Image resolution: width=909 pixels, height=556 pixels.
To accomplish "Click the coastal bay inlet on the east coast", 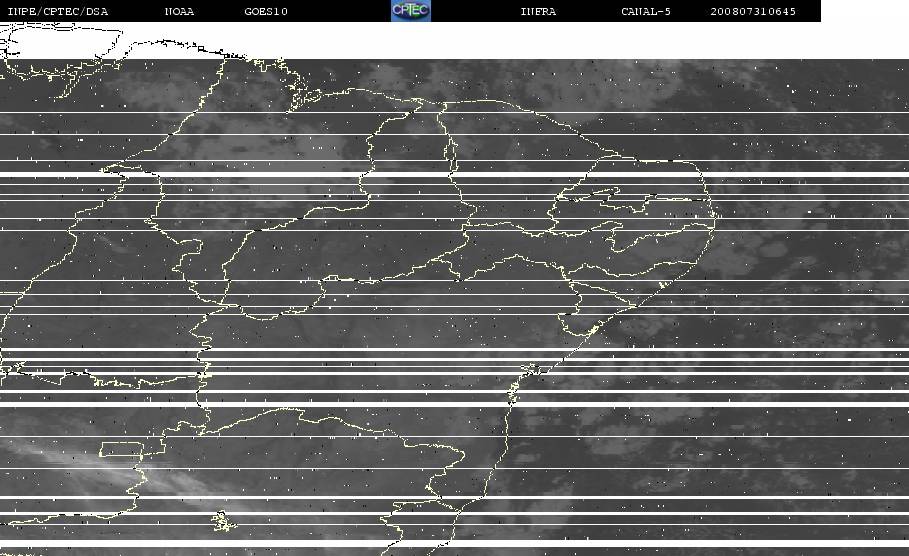I will 591,331.
